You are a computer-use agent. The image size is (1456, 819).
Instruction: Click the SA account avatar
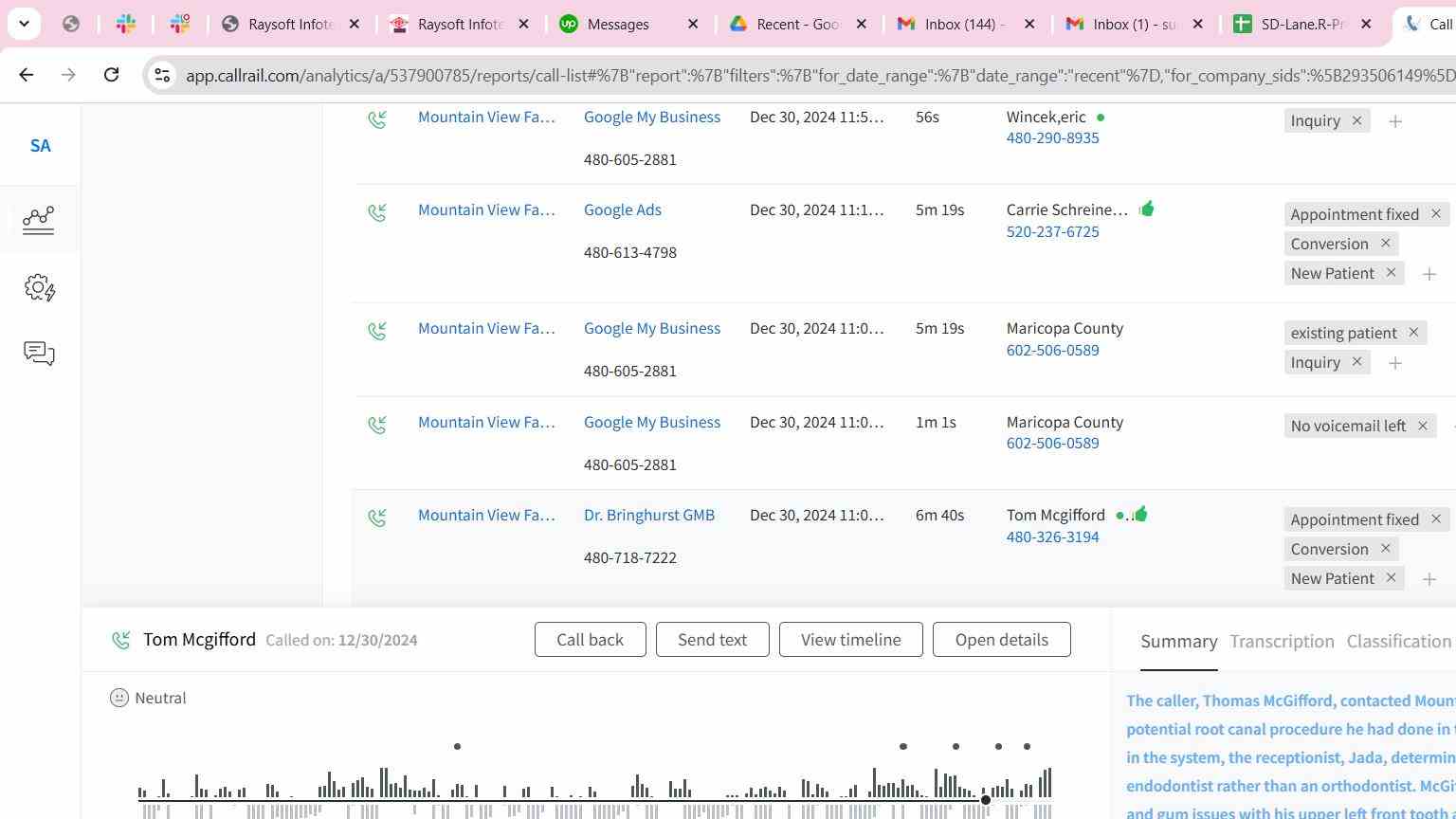coord(40,146)
